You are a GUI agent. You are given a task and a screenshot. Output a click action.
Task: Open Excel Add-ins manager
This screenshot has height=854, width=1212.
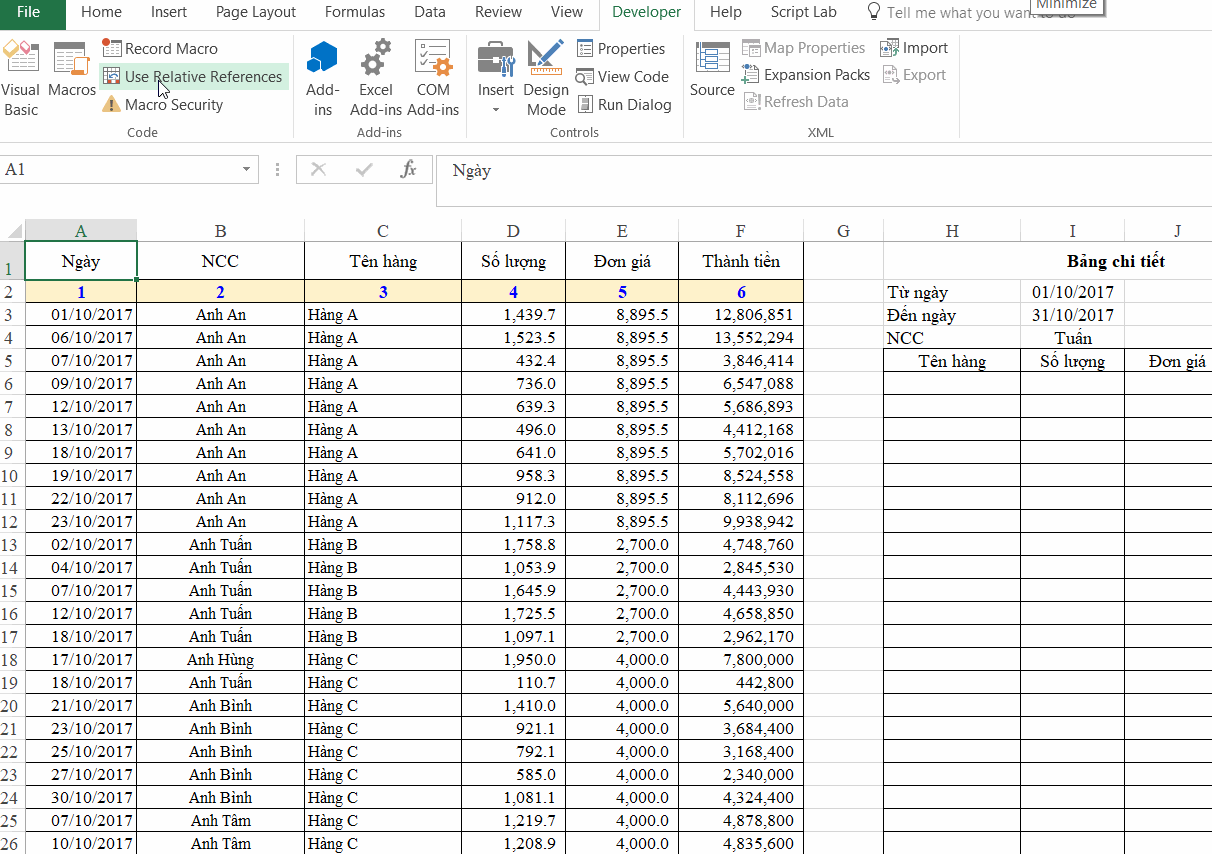pos(376,78)
